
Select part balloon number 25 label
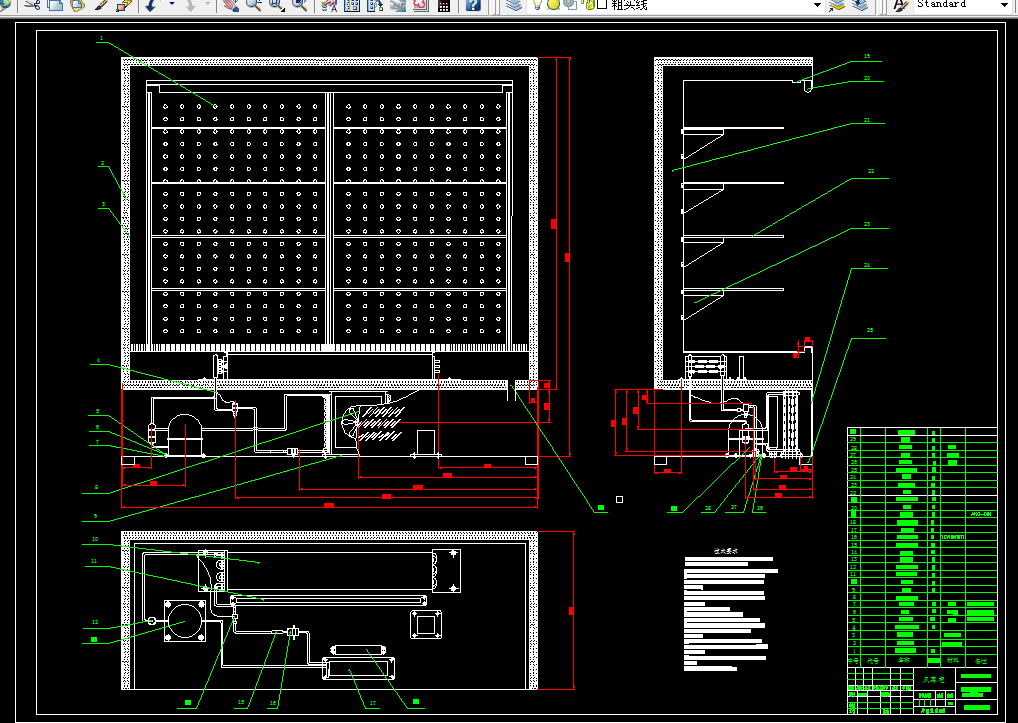870,330
